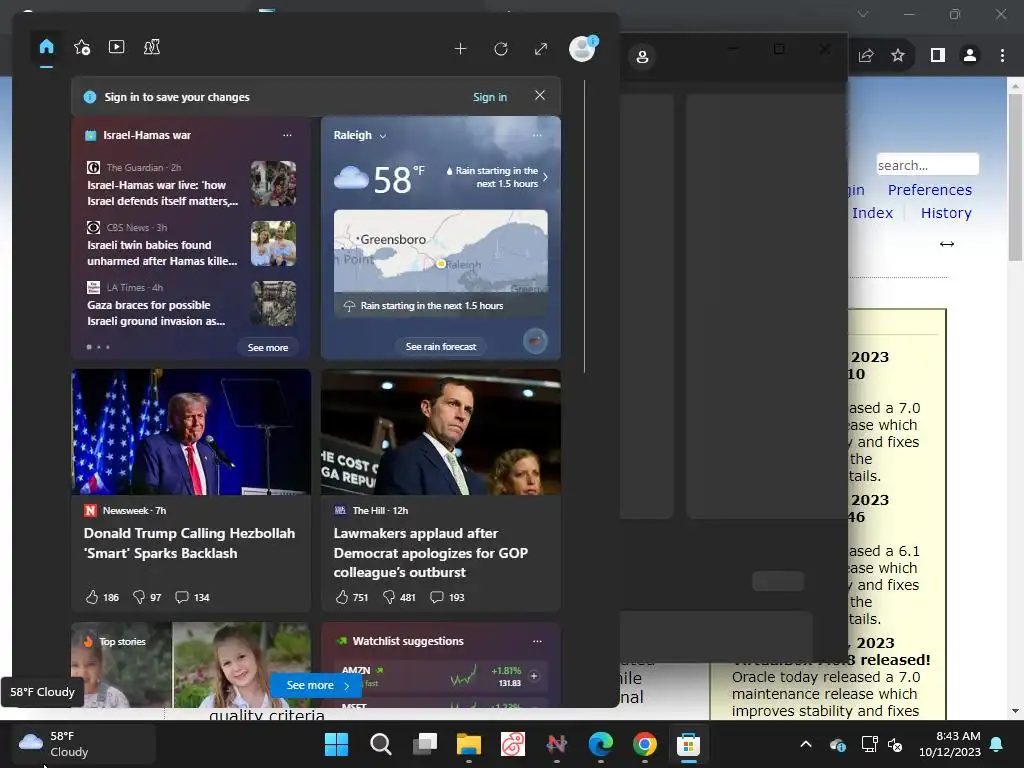
Task: Show hidden system tray icons
Action: (x=806, y=744)
